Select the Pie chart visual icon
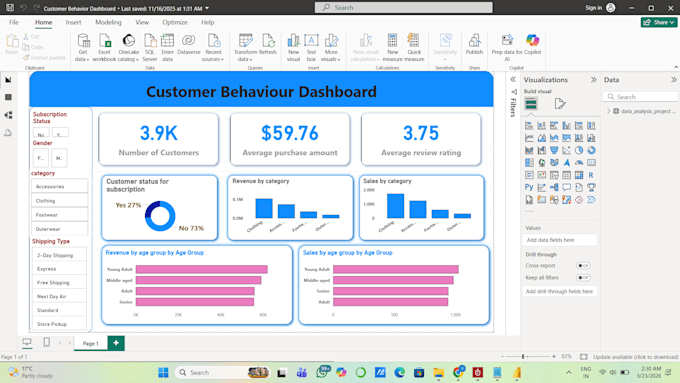This screenshot has width=680, height=383. coord(579,151)
